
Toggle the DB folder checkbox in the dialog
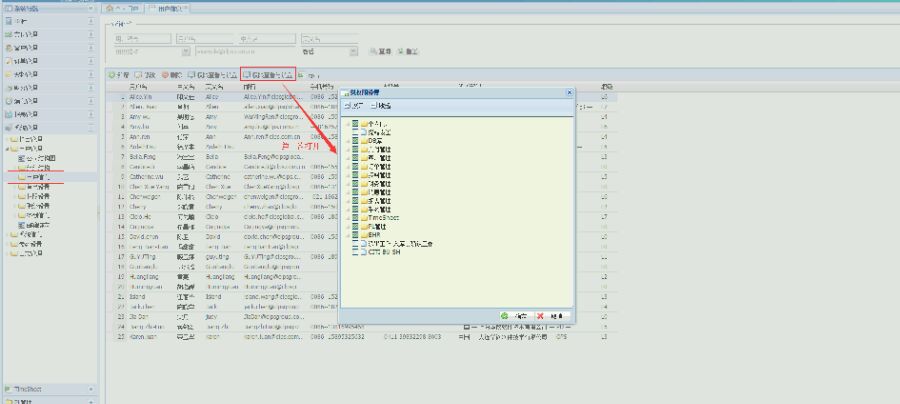pos(355,141)
